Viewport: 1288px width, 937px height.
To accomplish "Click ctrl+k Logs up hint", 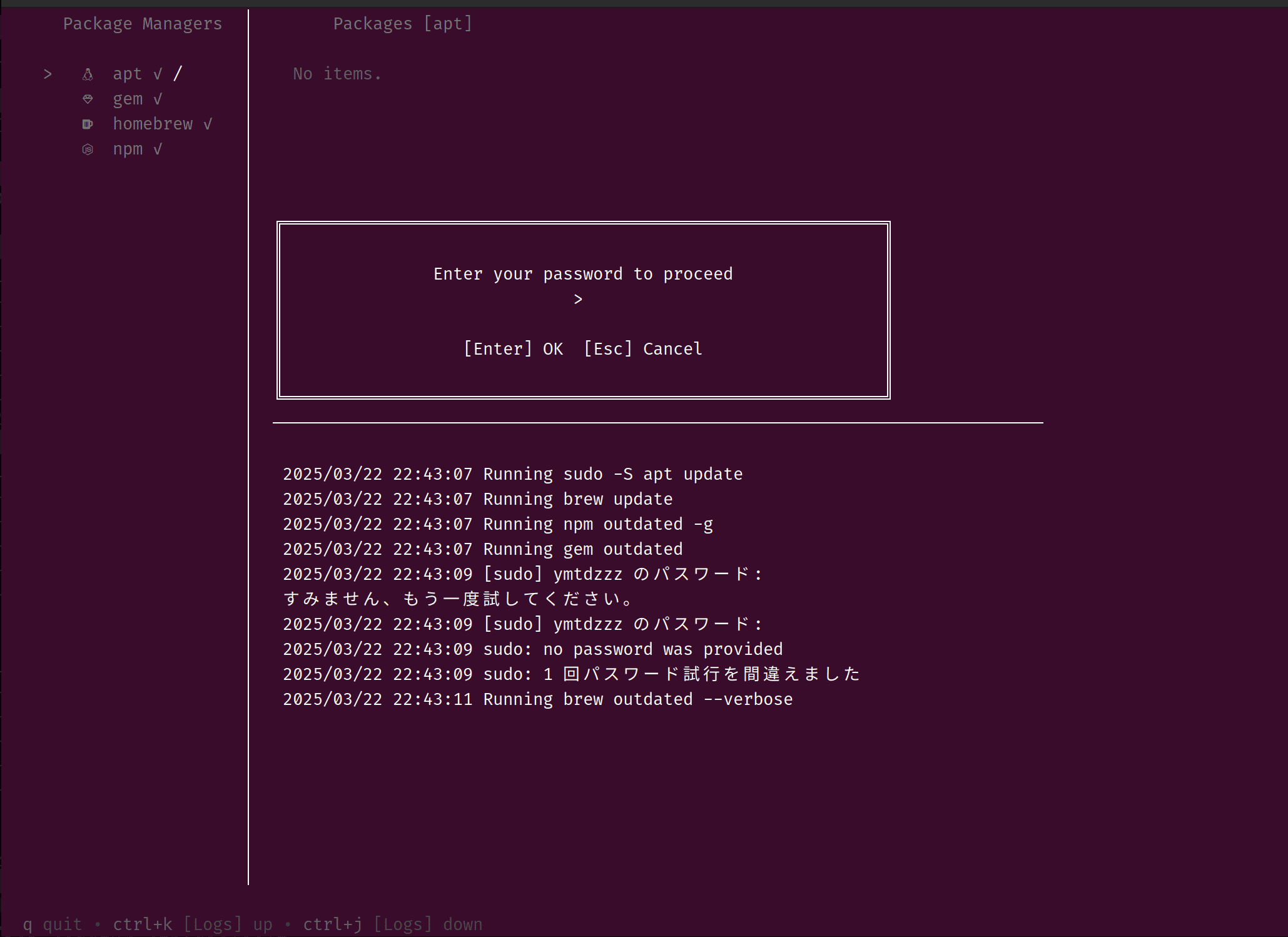I will click(x=192, y=924).
